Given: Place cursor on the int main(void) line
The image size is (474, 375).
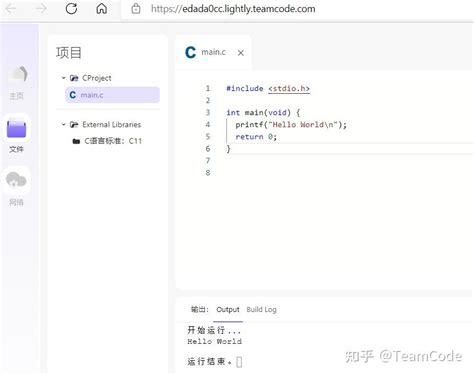Looking at the screenshot, I should pos(263,113).
